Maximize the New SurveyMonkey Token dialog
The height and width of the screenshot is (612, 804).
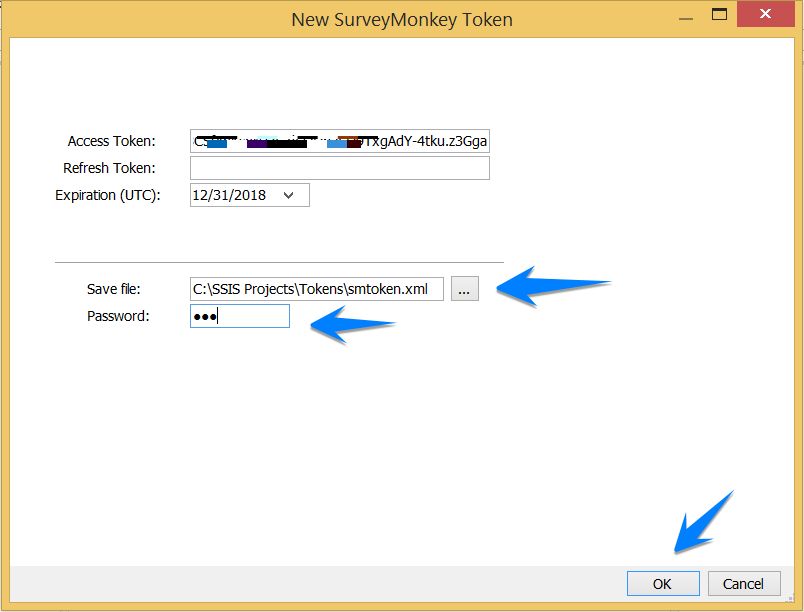[x=719, y=14]
